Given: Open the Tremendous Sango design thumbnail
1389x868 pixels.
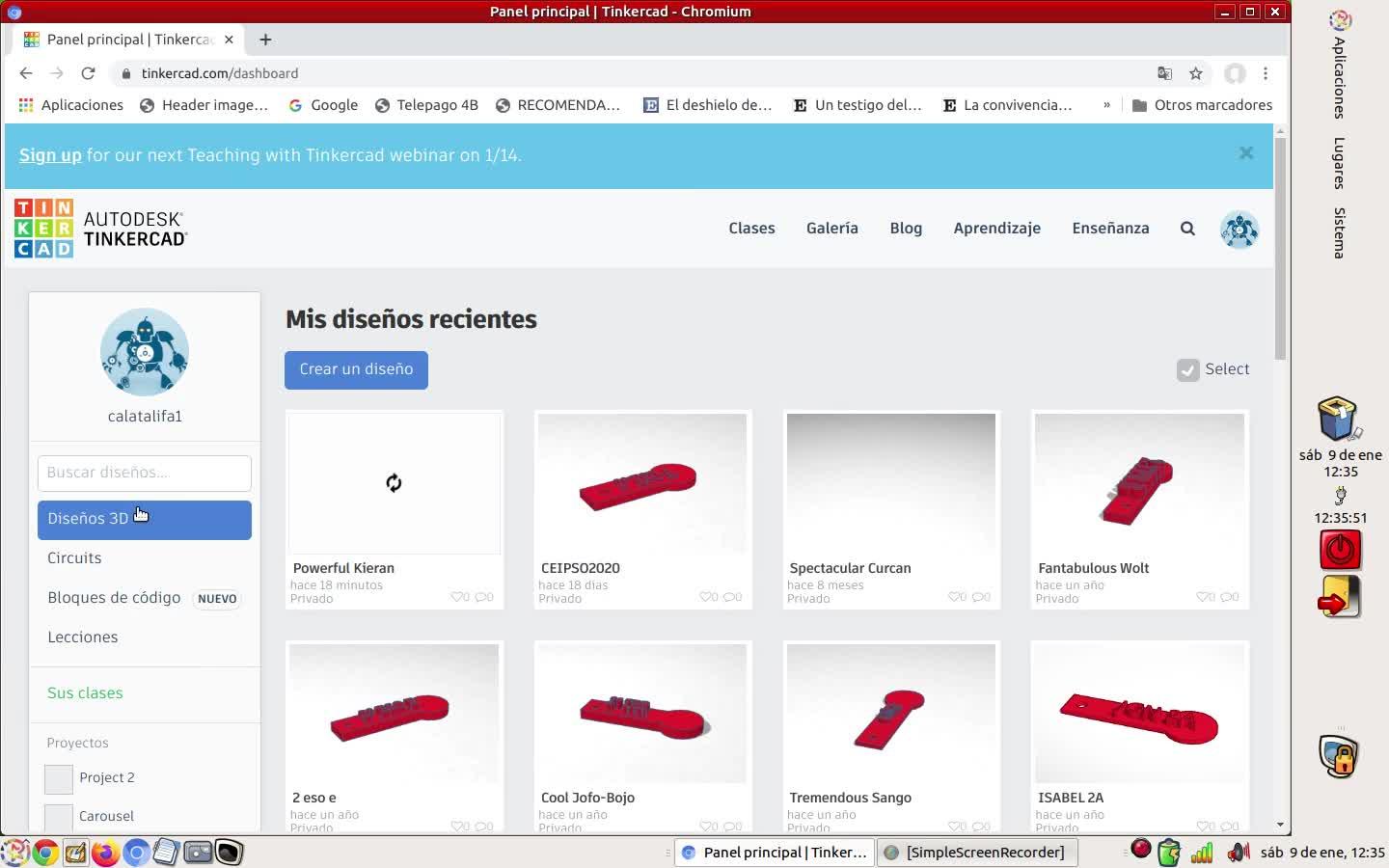Looking at the screenshot, I should point(891,714).
